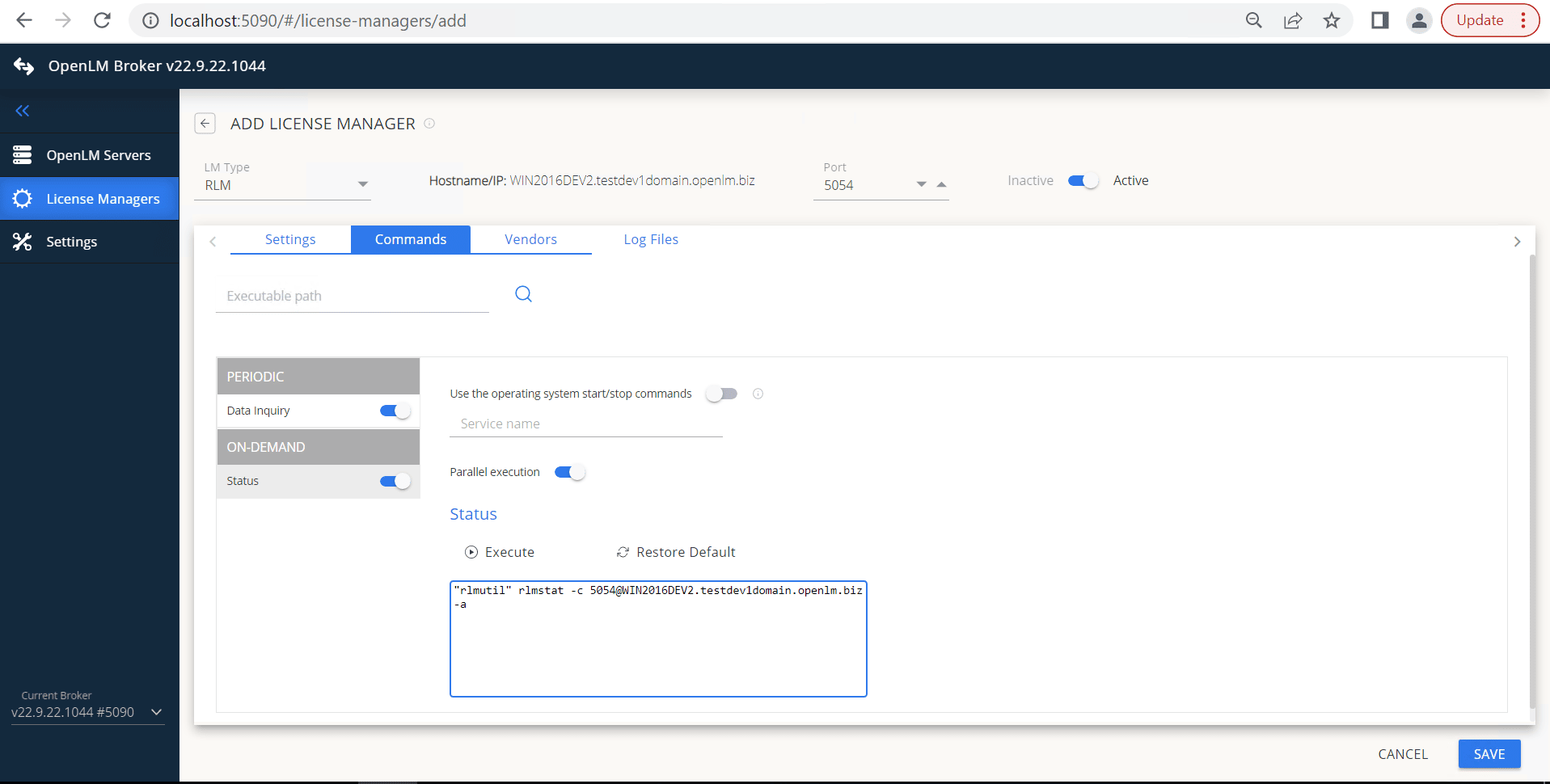The image size is (1550, 784).
Task: Open the LM Type dropdown
Action: point(362,183)
